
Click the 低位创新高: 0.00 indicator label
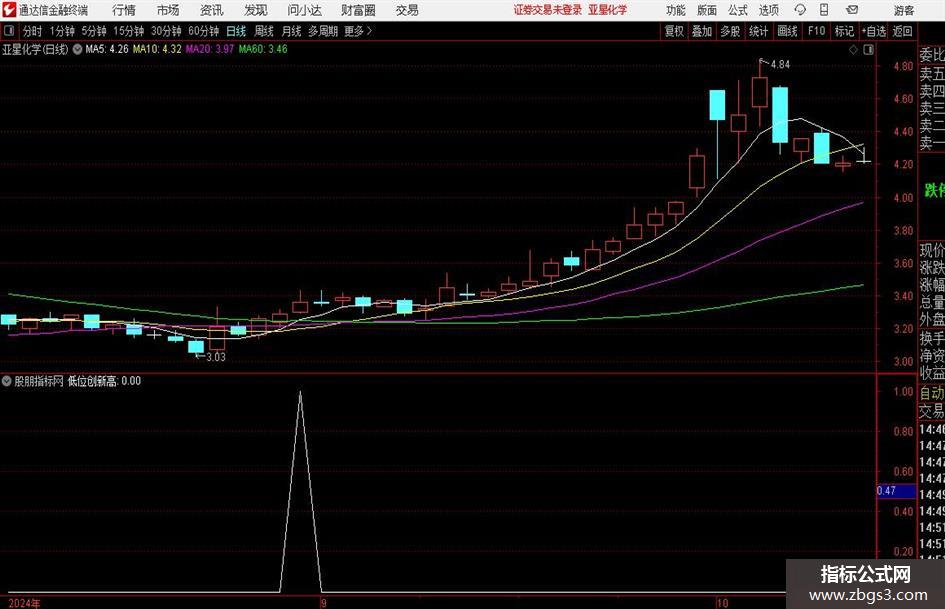coord(104,381)
